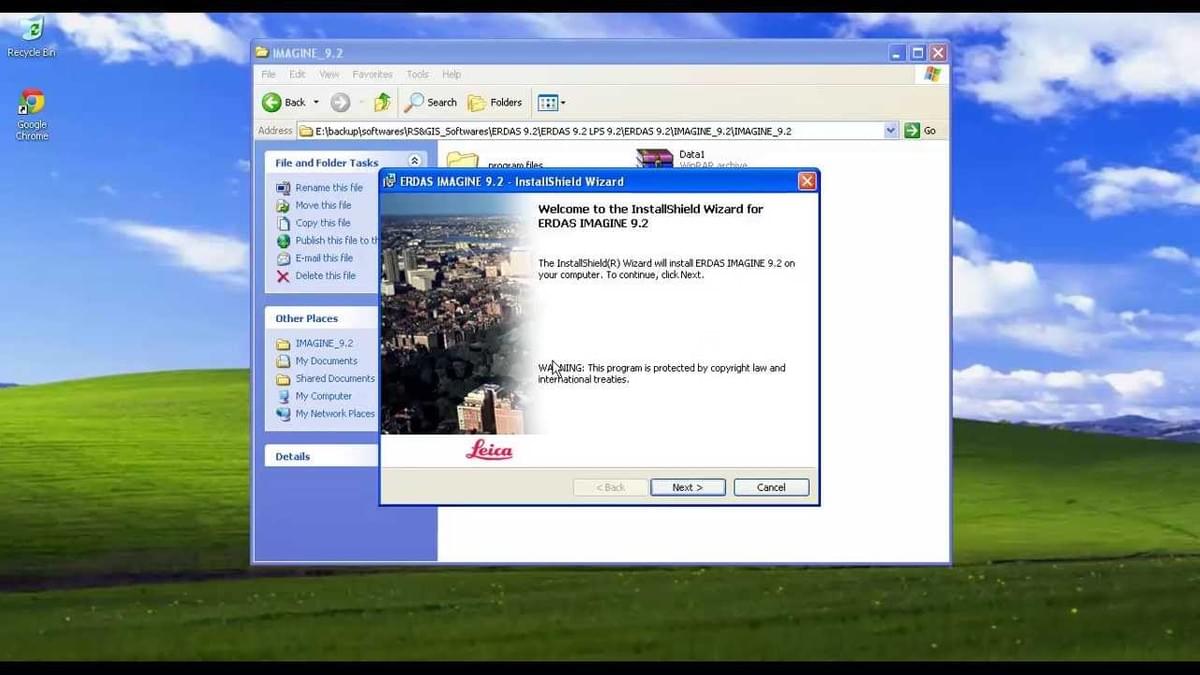Screen dimensions: 1200x675
Task: Click the Up folder icon
Action: click(382, 102)
